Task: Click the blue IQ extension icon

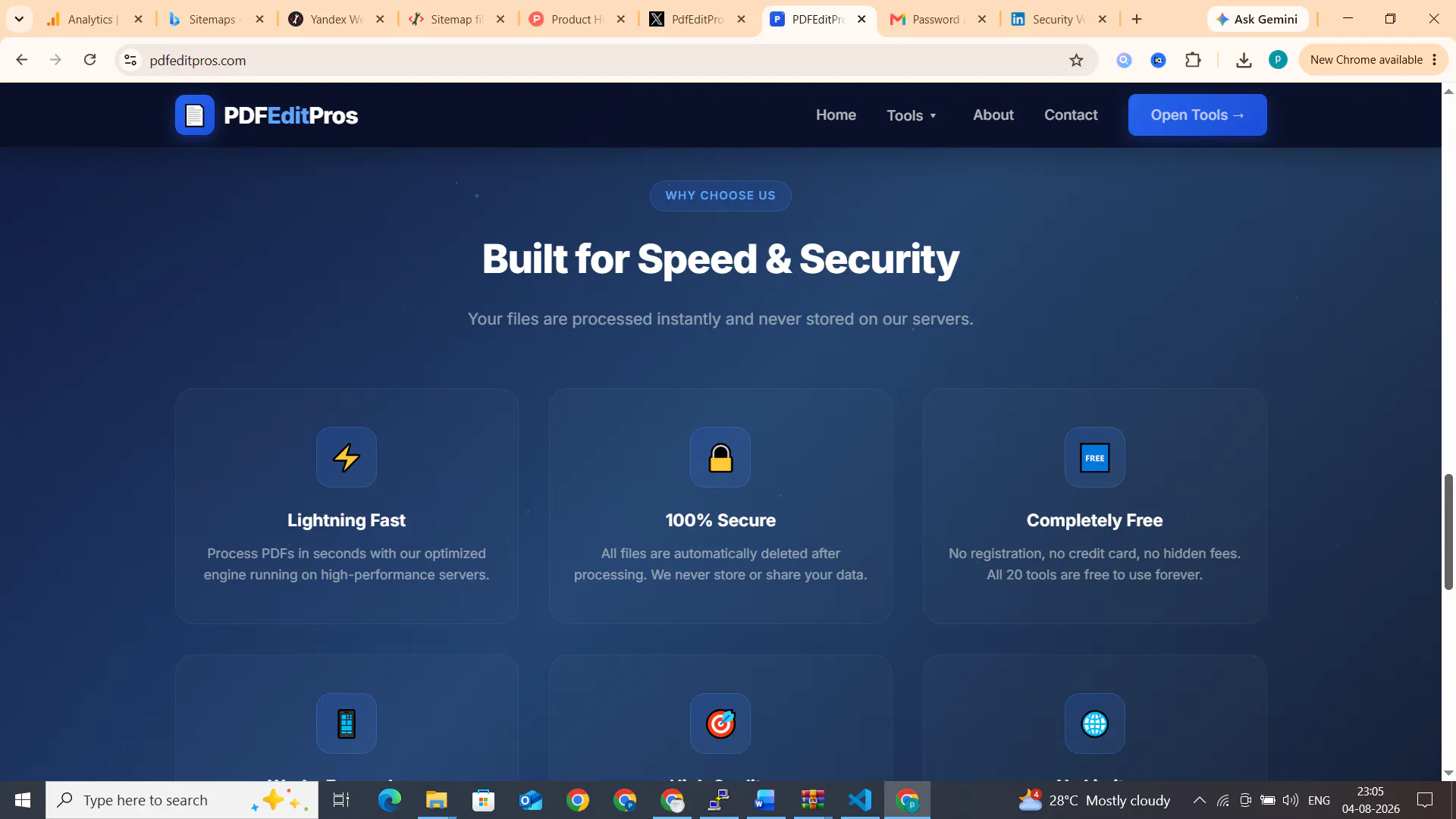Action: (1158, 60)
